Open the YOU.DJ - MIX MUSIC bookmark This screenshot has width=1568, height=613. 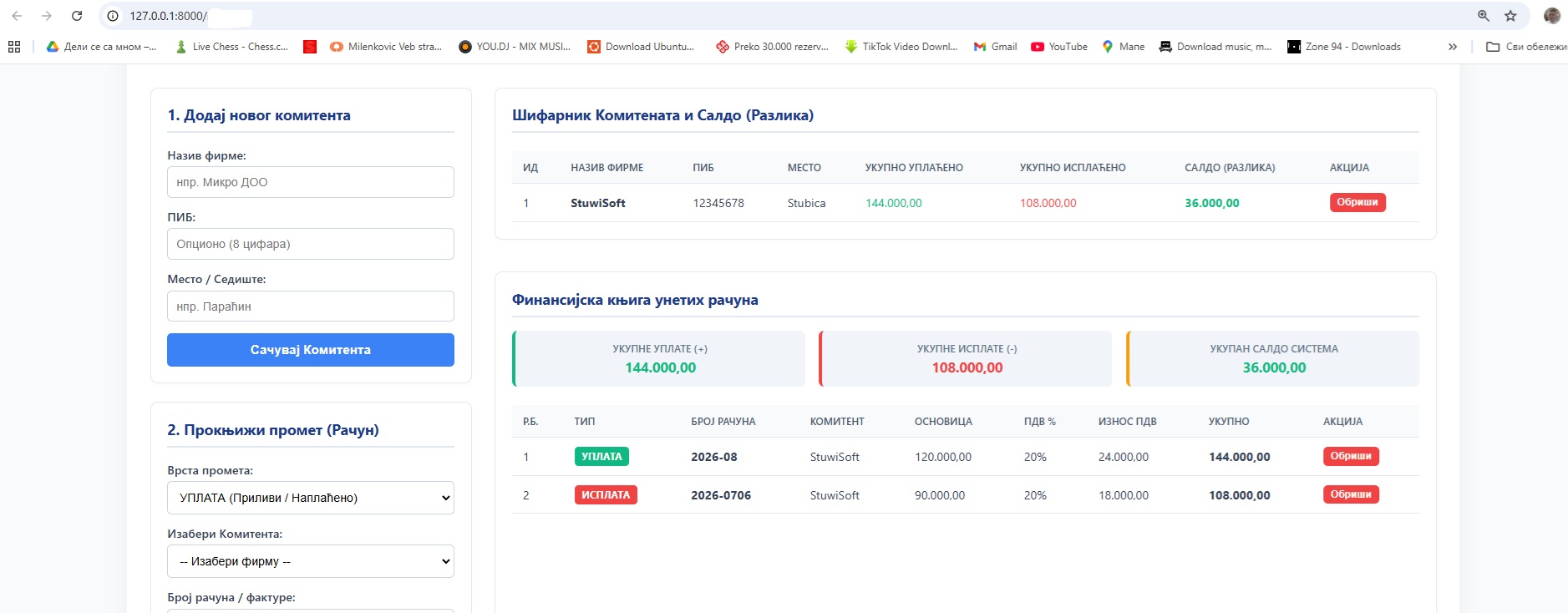pyautogui.click(x=515, y=47)
